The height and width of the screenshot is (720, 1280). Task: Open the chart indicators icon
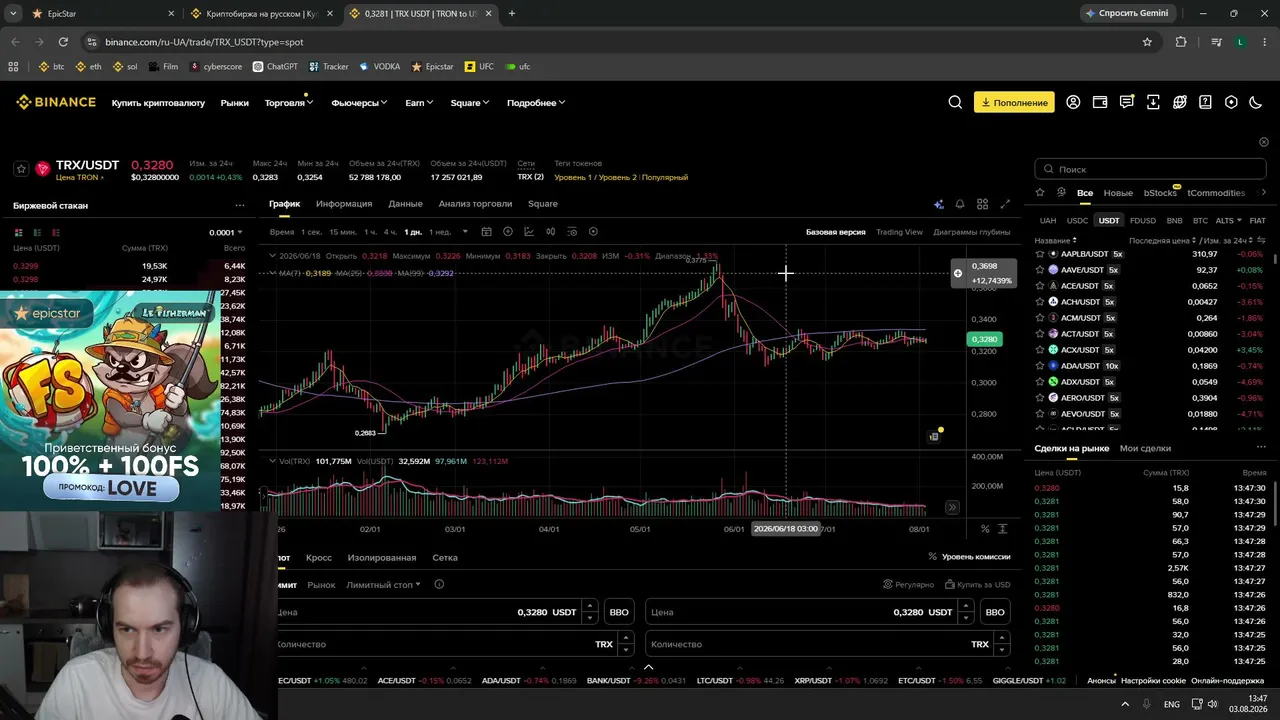coord(529,232)
